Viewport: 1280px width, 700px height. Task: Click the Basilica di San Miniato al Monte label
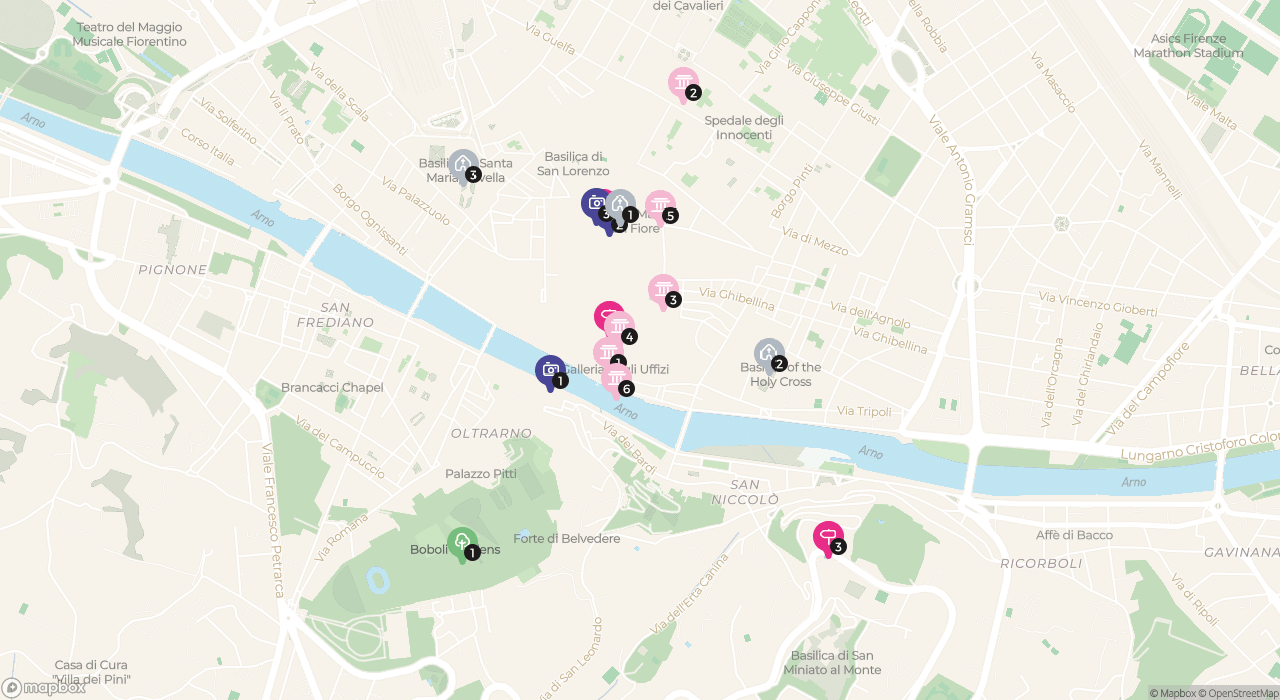pyautogui.click(x=834, y=662)
